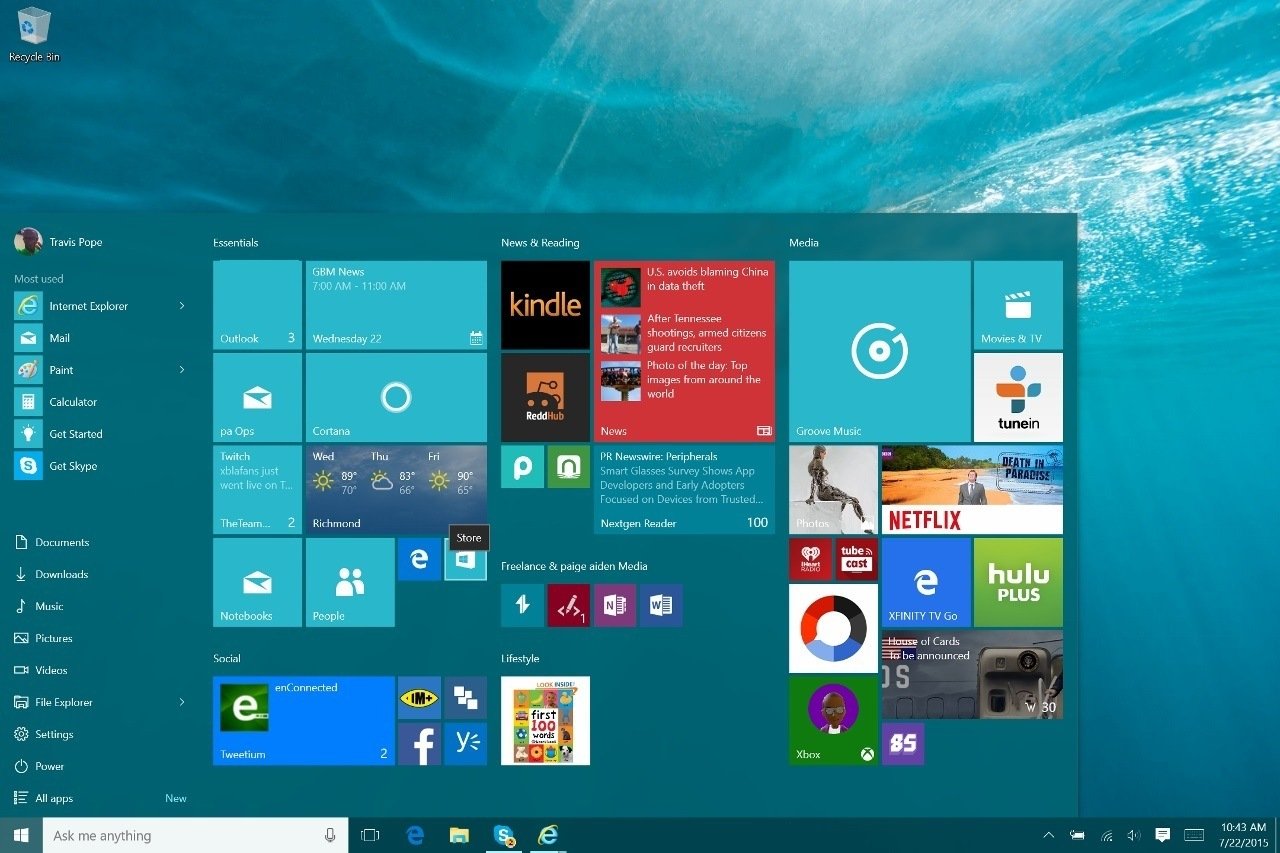Open the News live tile
This screenshot has height=853, width=1280.
coord(684,351)
